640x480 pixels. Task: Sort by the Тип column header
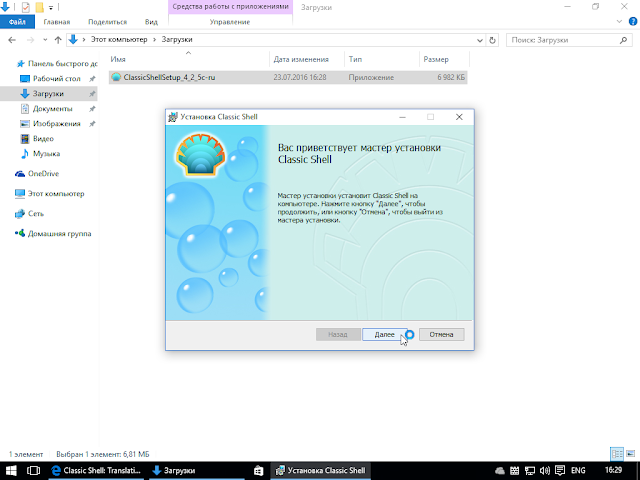(382, 59)
